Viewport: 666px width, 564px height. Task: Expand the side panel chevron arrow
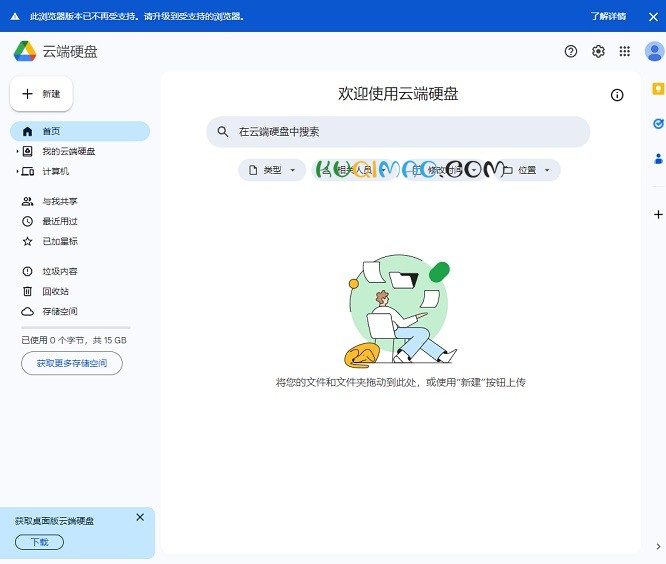658,547
